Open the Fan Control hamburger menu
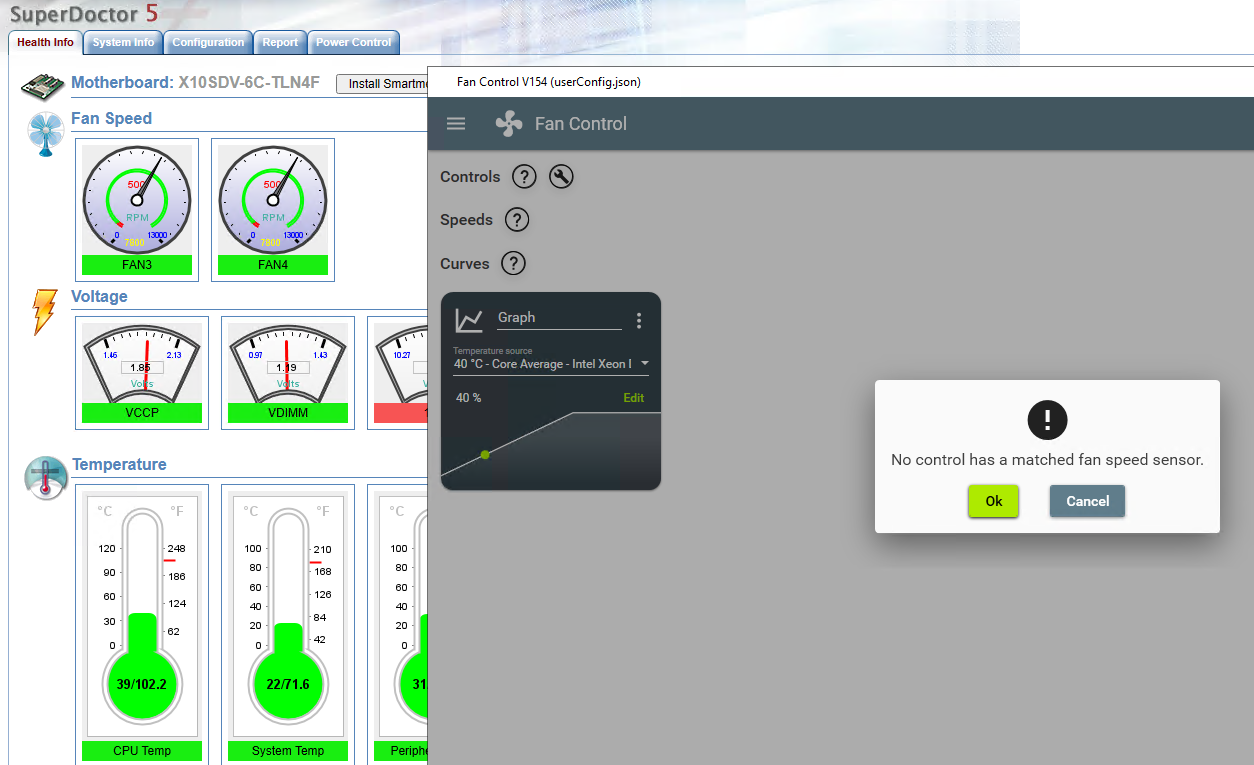This screenshot has width=1254, height=765. (x=456, y=123)
